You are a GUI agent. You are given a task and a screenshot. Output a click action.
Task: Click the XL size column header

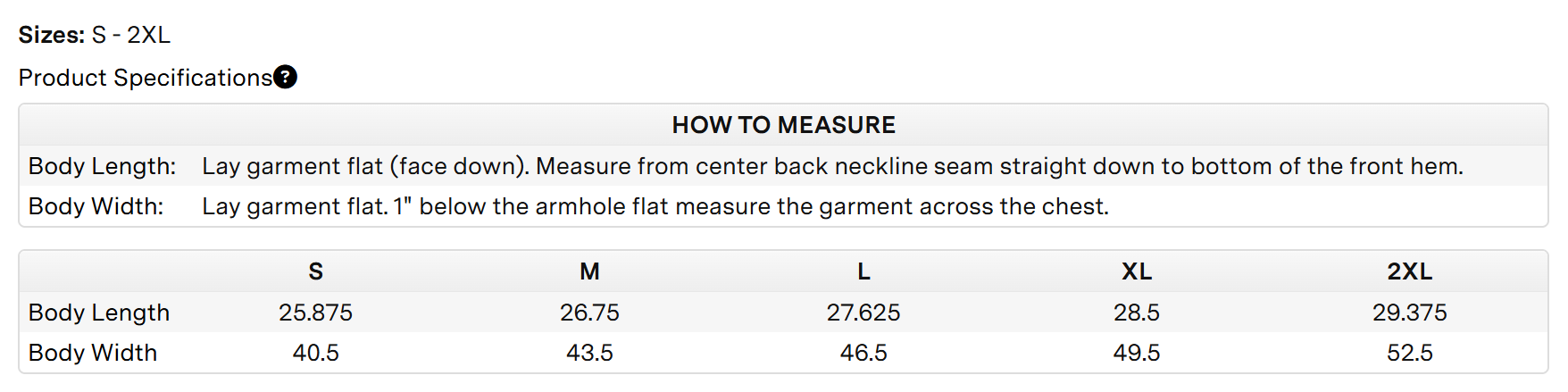pyautogui.click(x=1137, y=271)
